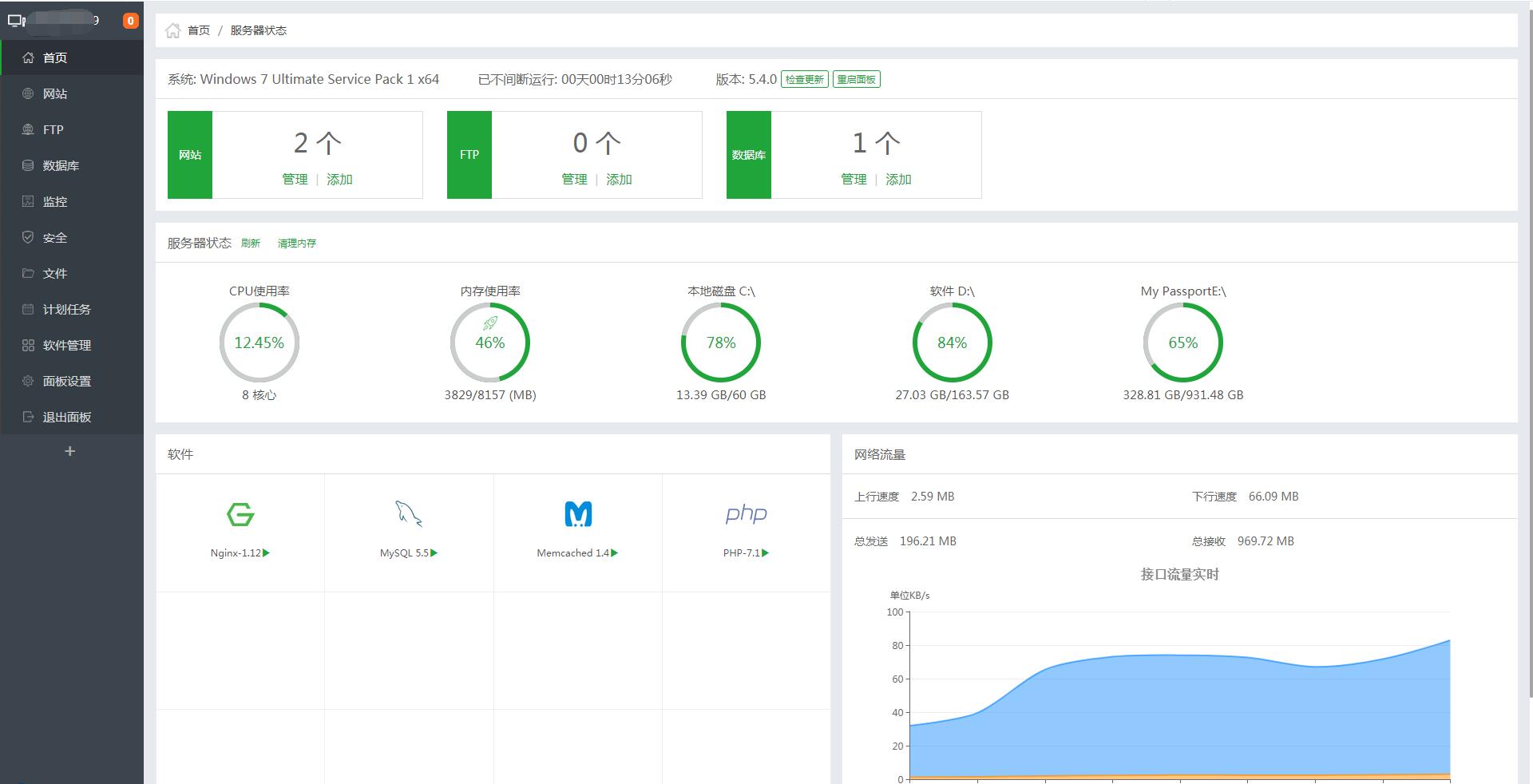The image size is (1533, 784).
Task: Click the 8 核心 CPU text
Action: [259, 395]
